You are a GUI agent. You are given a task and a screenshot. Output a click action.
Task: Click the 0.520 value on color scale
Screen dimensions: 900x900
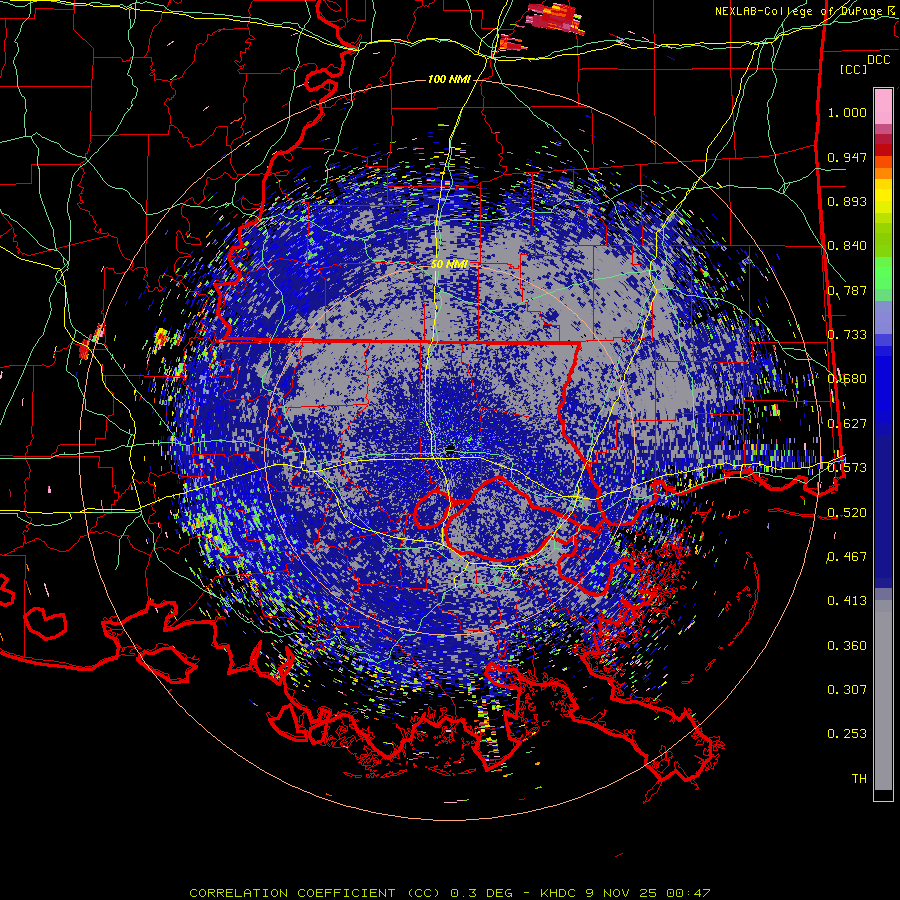[x=847, y=513]
